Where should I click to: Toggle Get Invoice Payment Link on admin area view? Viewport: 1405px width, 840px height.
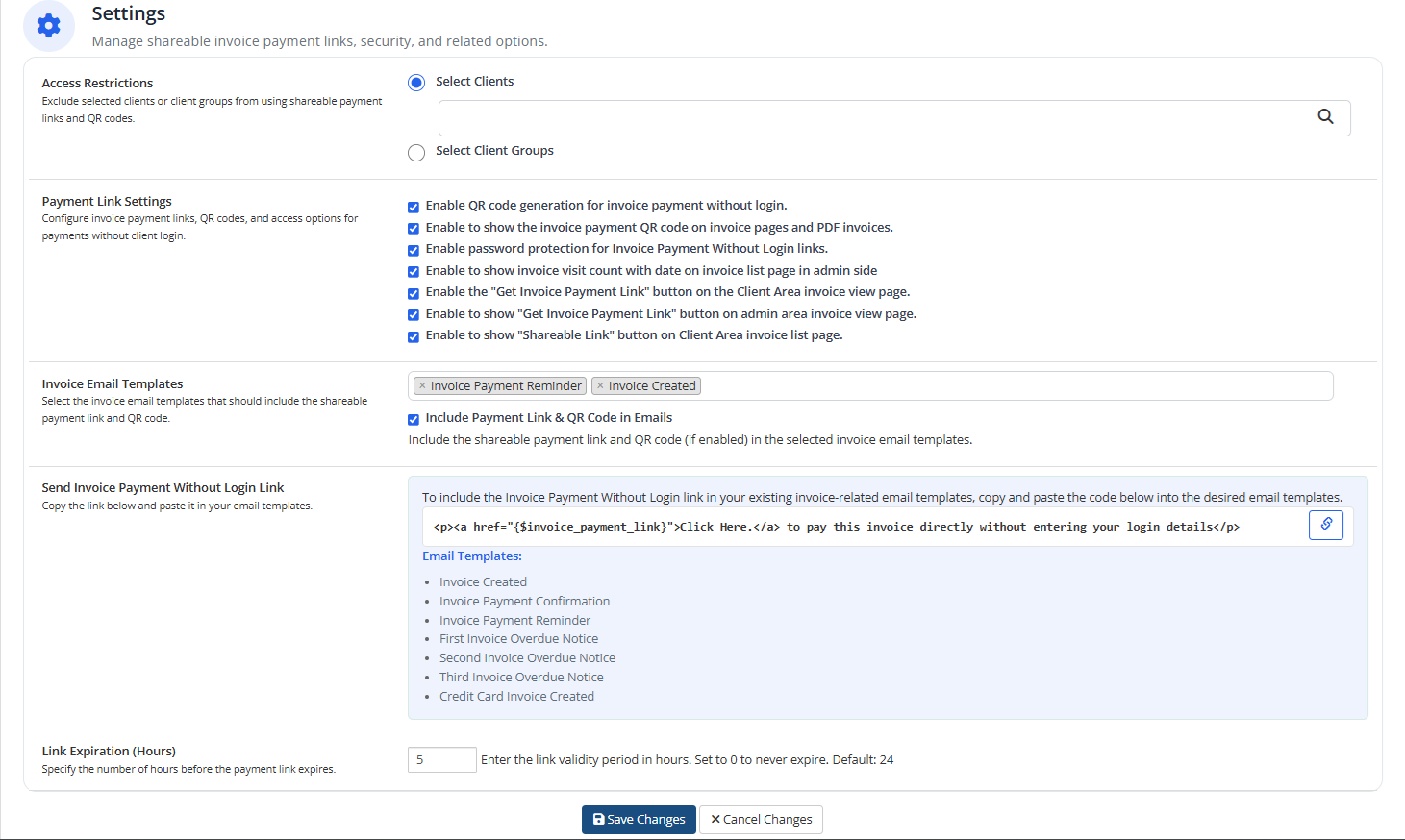pos(414,314)
